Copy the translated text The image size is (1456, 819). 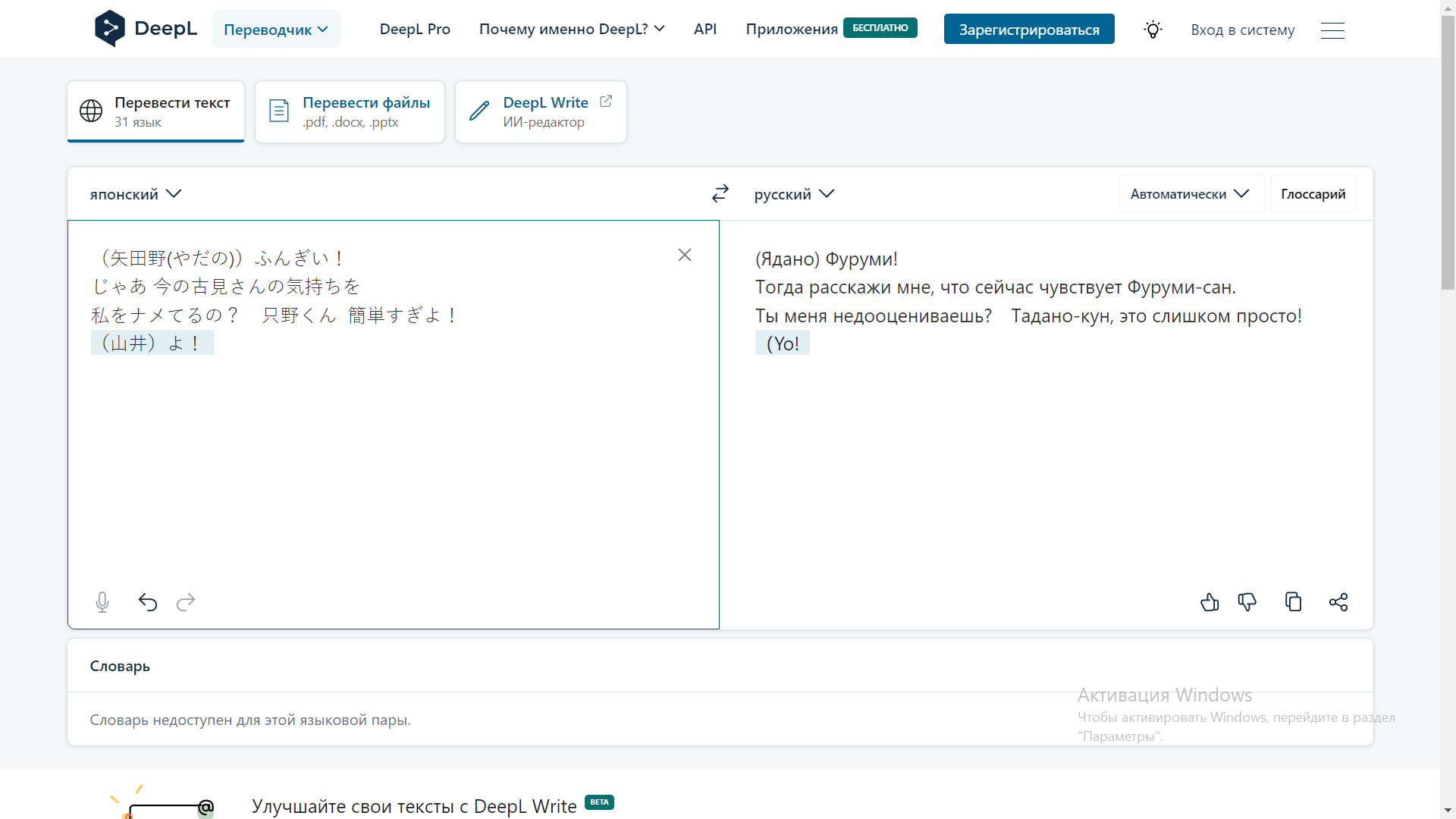click(x=1293, y=602)
